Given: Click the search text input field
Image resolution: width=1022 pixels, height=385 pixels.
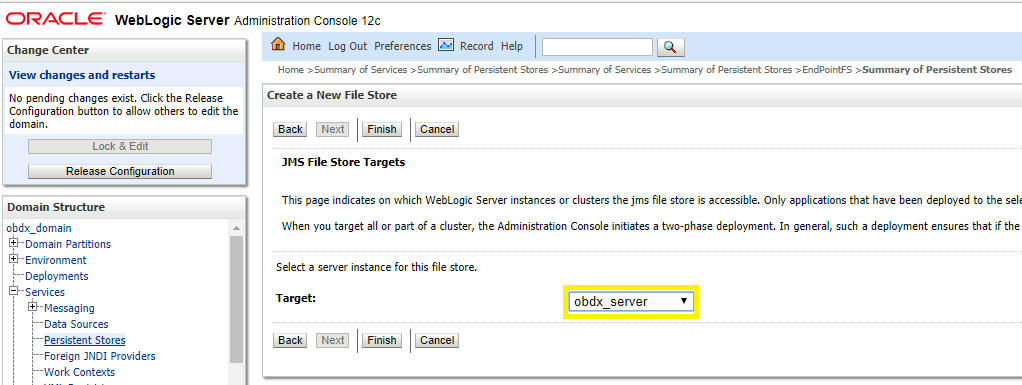Looking at the screenshot, I should (x=597, y=47).
